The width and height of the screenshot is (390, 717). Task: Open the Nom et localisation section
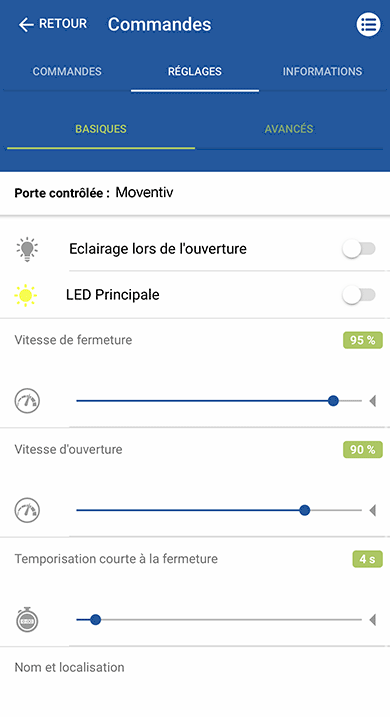(x=69, y=667)
